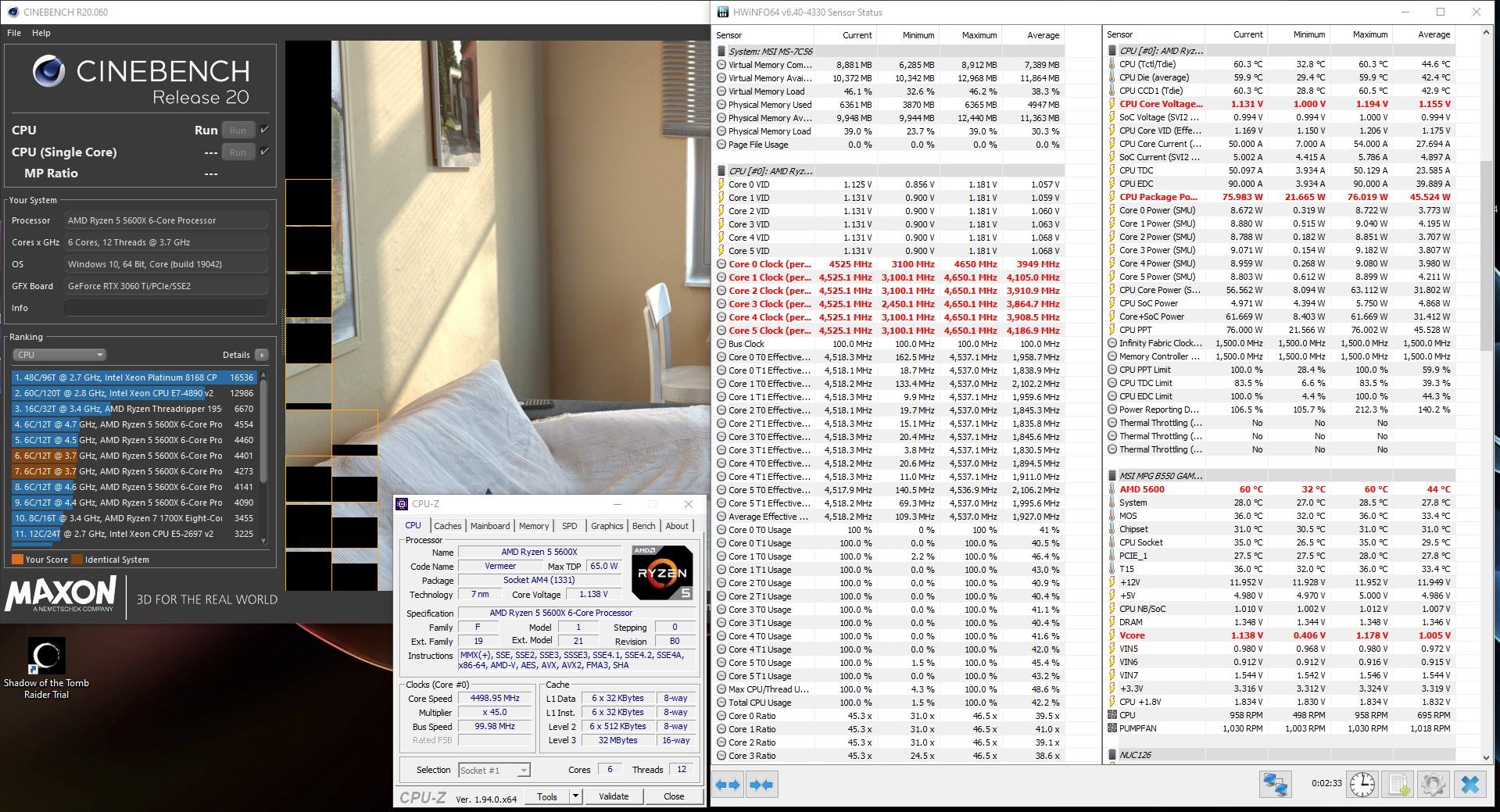Click the AMD 5600 temperature thermometer icon
The height and width of the screenshot is (812, 1500).
(x=1112, y=489)
